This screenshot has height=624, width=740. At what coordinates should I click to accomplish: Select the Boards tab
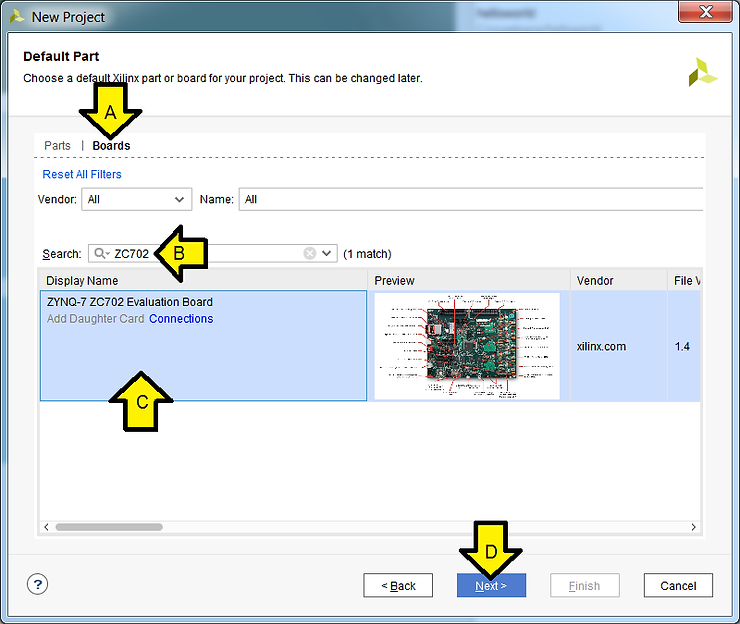(x=111, y=146)
